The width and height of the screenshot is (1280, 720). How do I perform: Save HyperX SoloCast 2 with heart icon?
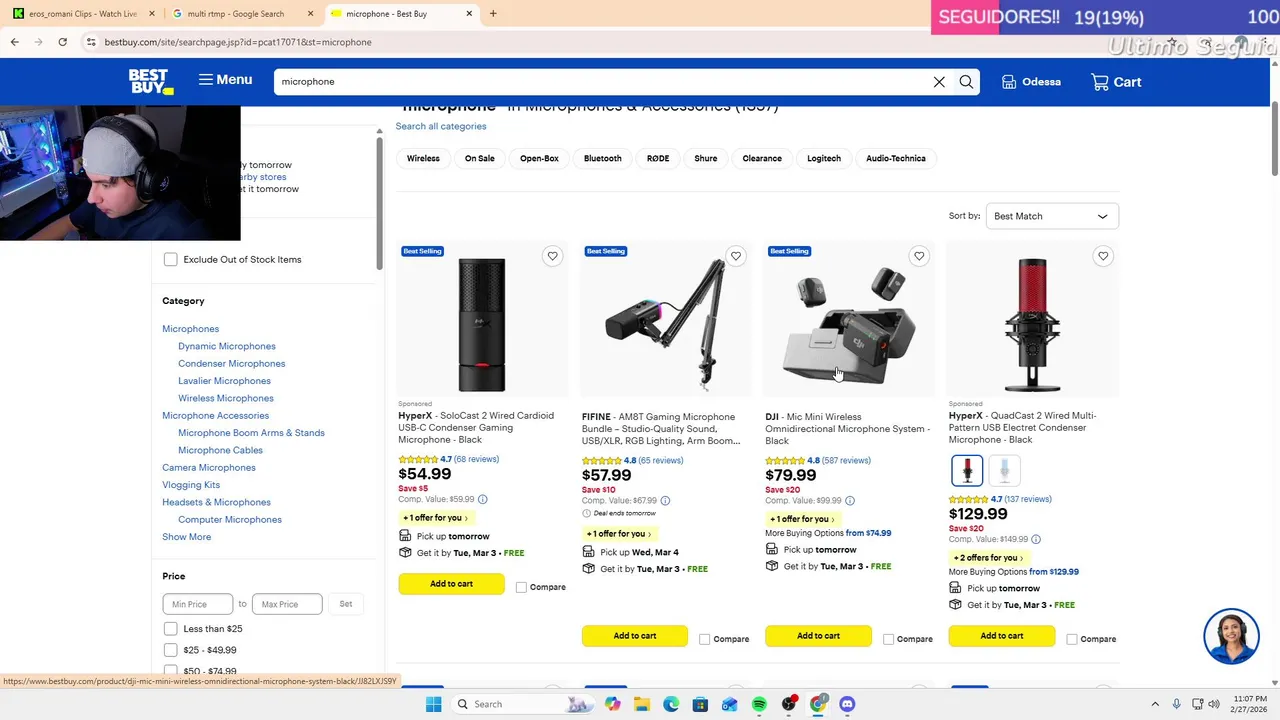coord(552,256)
